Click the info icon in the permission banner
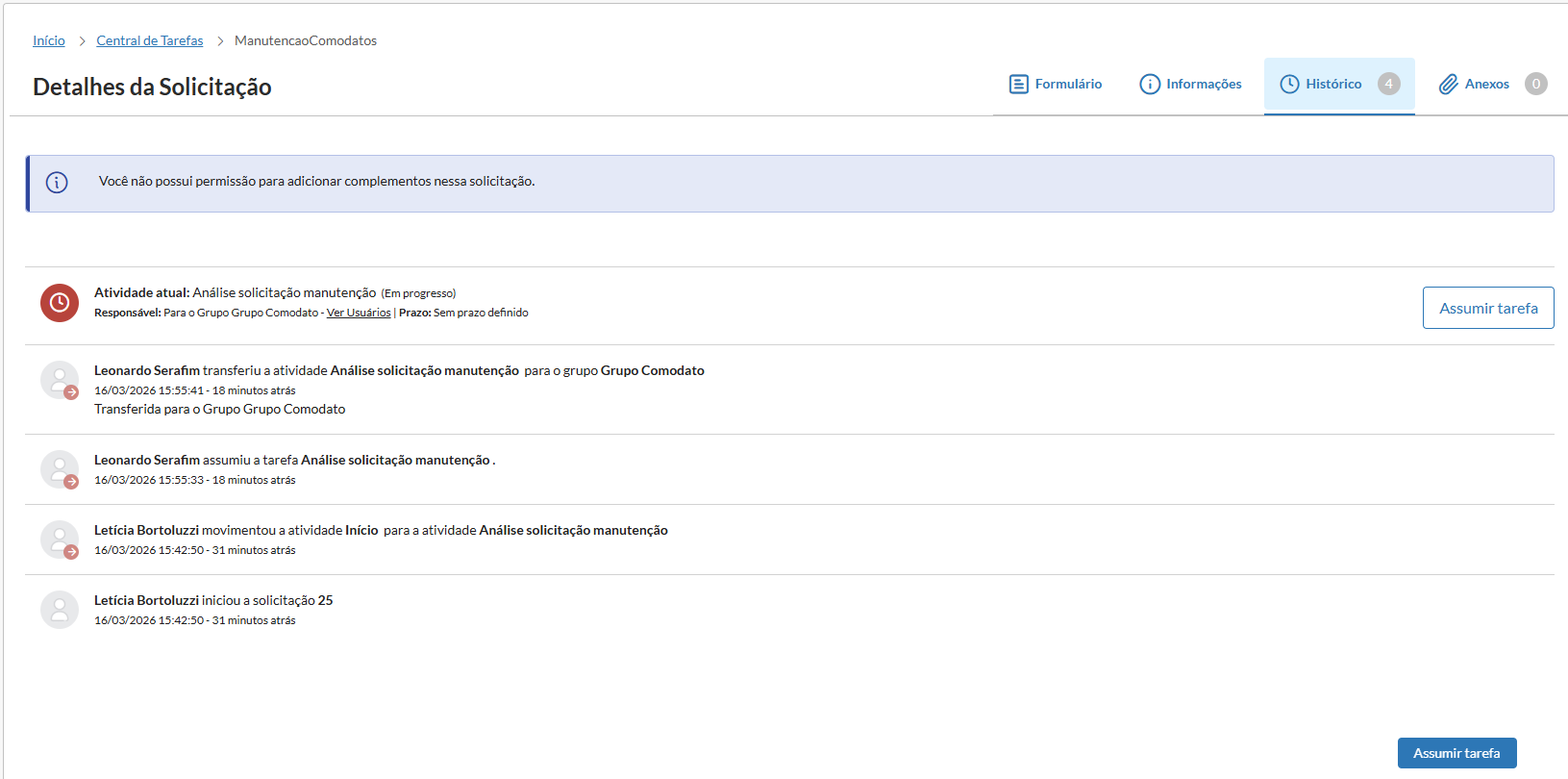Screen dimensions: 1568x779 click(x=57, y=182)
